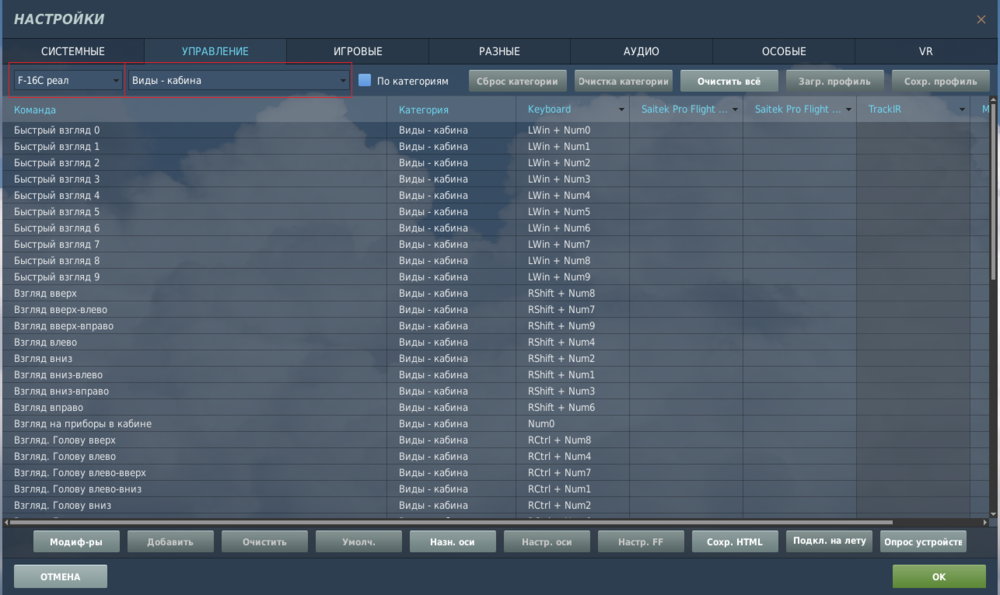This screenshot has width=1000, height=595.
Task: Reset the category using 'Сброс категории'
Action: pos(519,80)
